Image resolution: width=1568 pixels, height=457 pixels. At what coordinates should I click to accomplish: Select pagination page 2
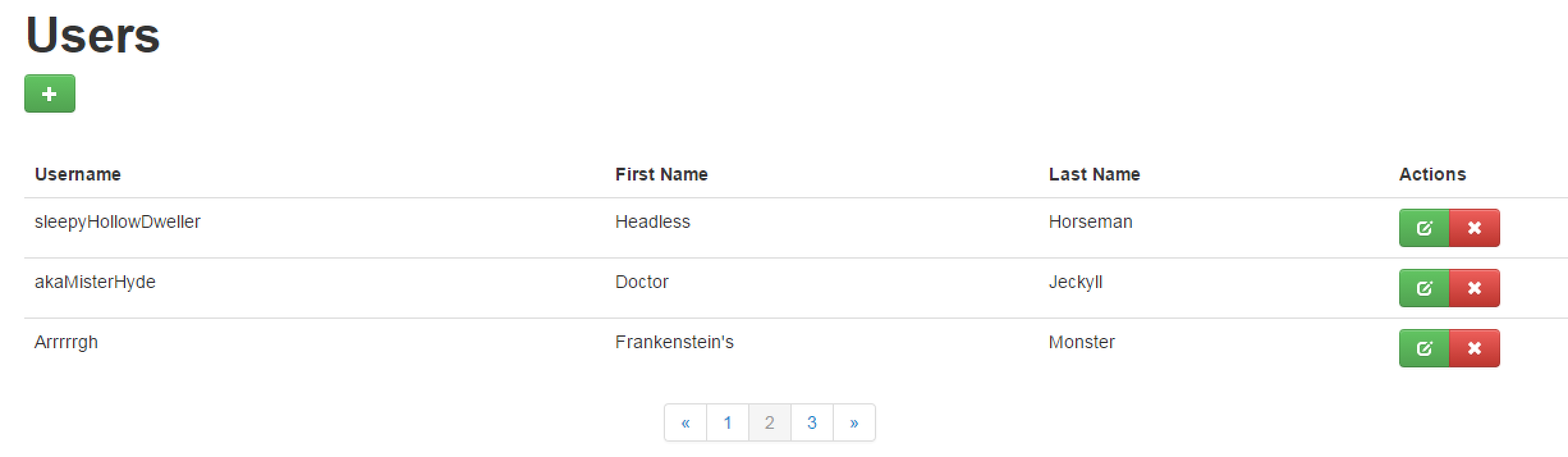tap(770, 422)
